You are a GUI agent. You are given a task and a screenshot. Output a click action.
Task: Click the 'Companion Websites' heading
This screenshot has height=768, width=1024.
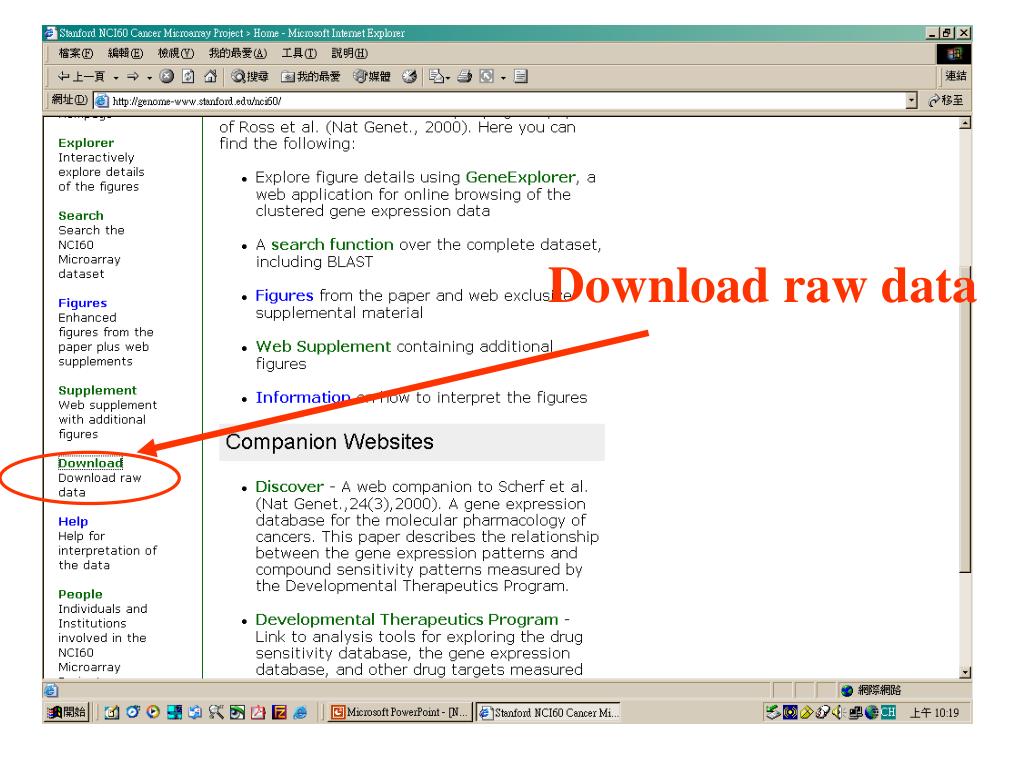[x=329, y=442]
